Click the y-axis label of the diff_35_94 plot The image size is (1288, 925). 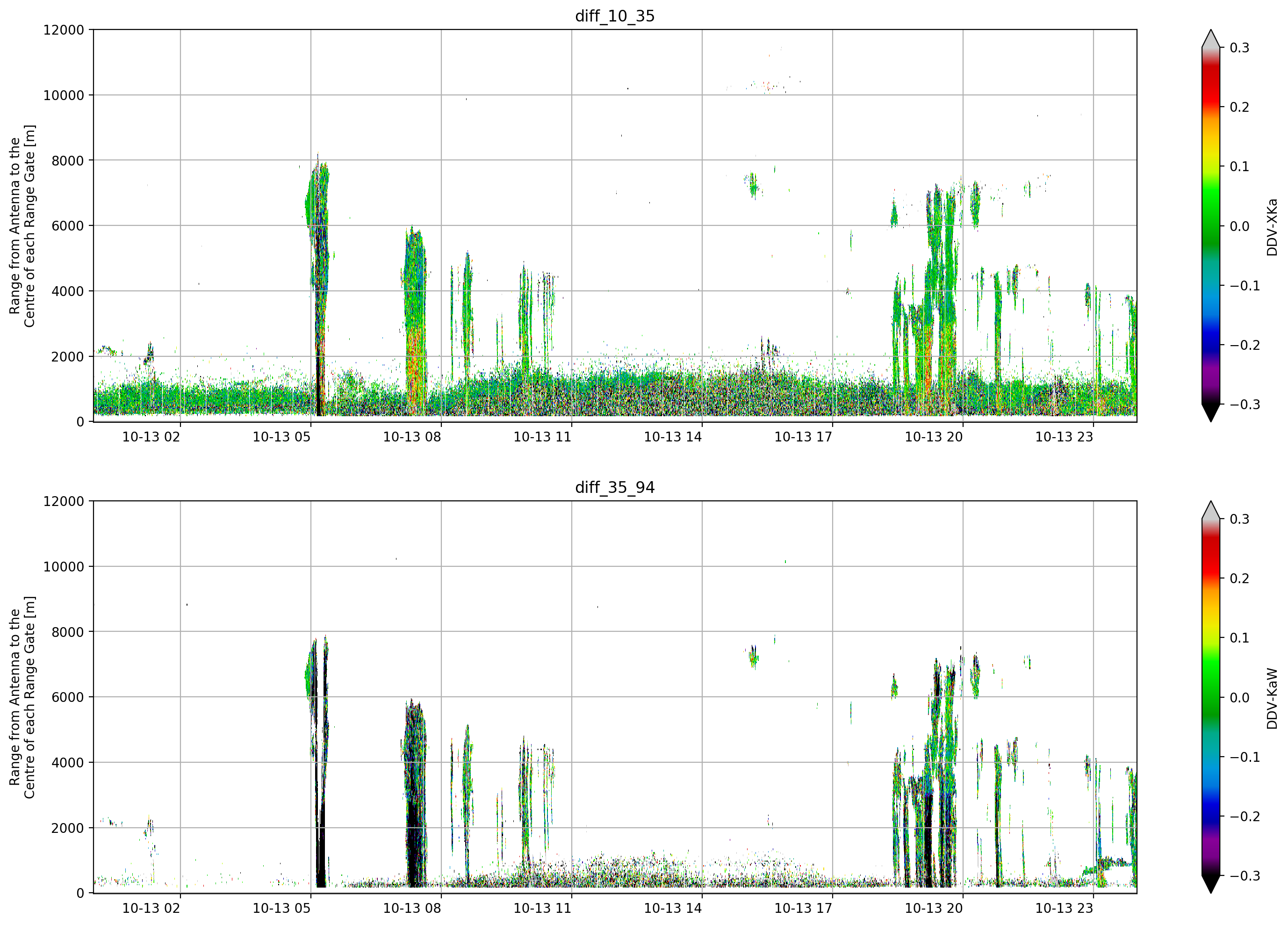point(22,697)
